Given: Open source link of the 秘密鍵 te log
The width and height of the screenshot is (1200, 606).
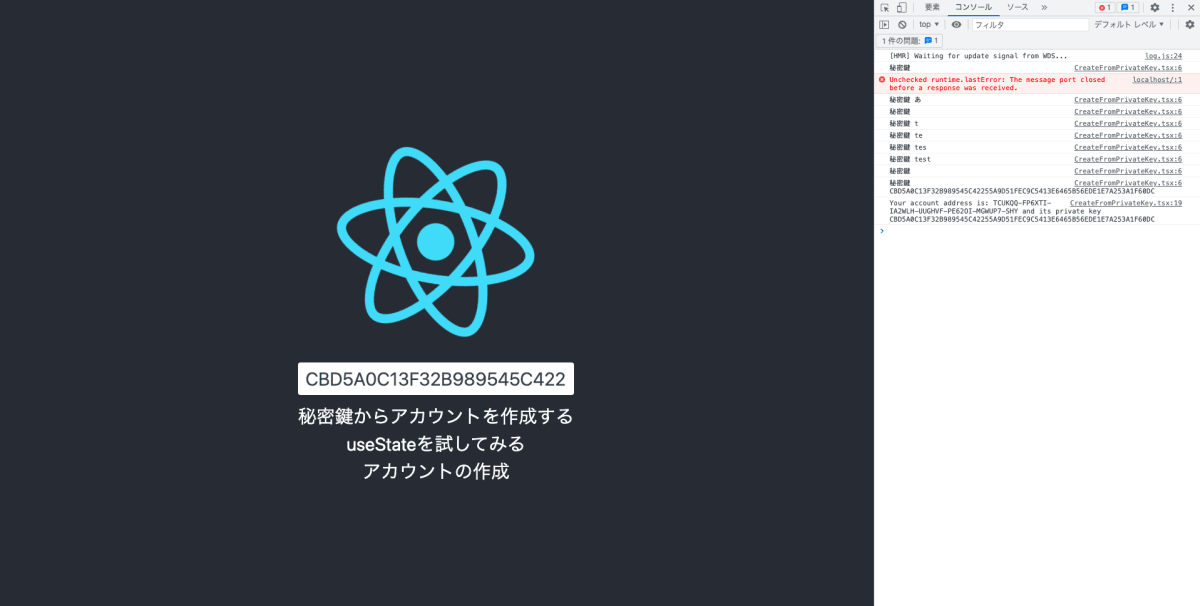Looking at the screenshot, I should (1128, 135).
